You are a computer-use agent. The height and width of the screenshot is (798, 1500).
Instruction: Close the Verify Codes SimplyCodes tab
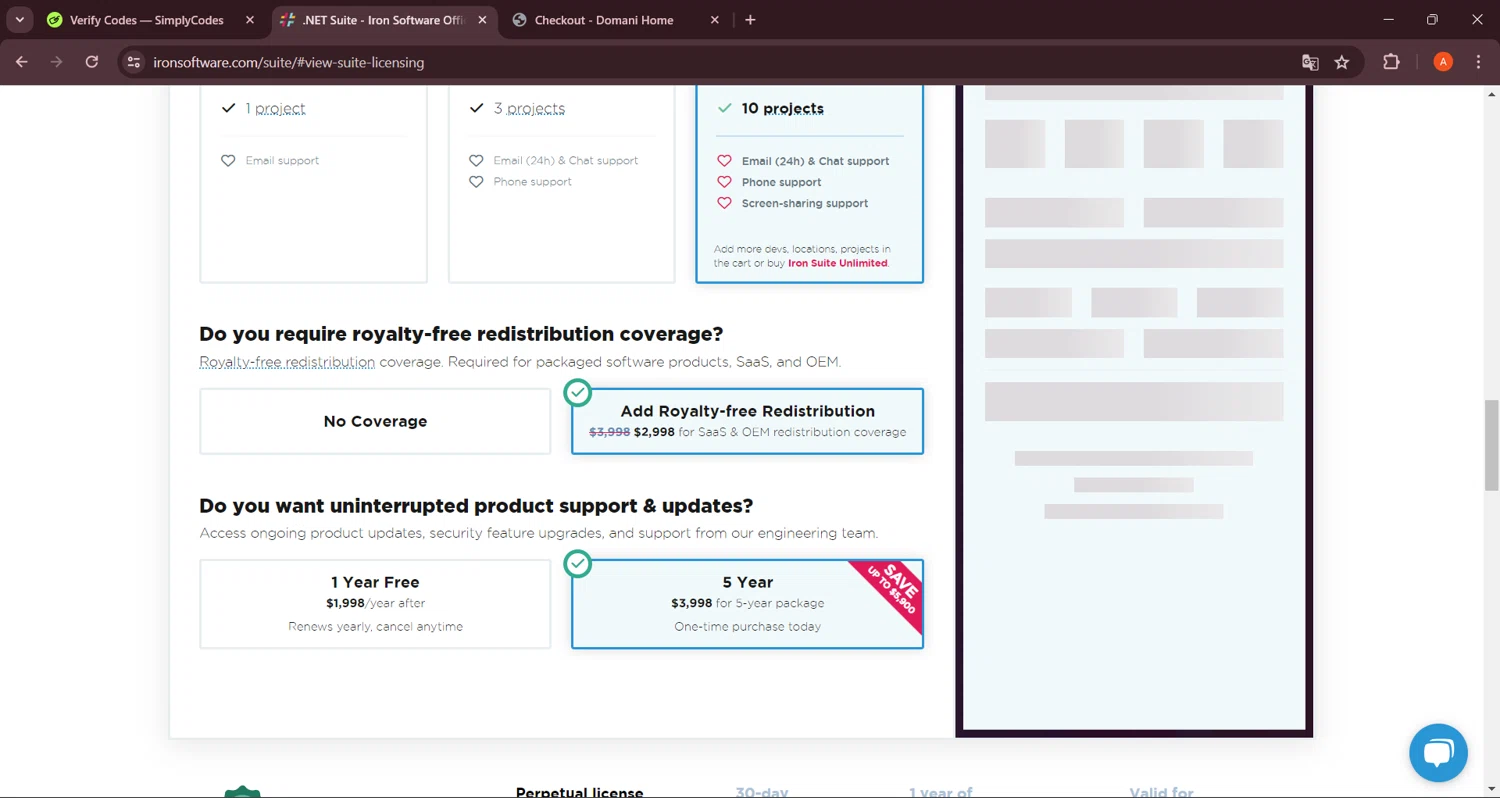click(250, 20)
